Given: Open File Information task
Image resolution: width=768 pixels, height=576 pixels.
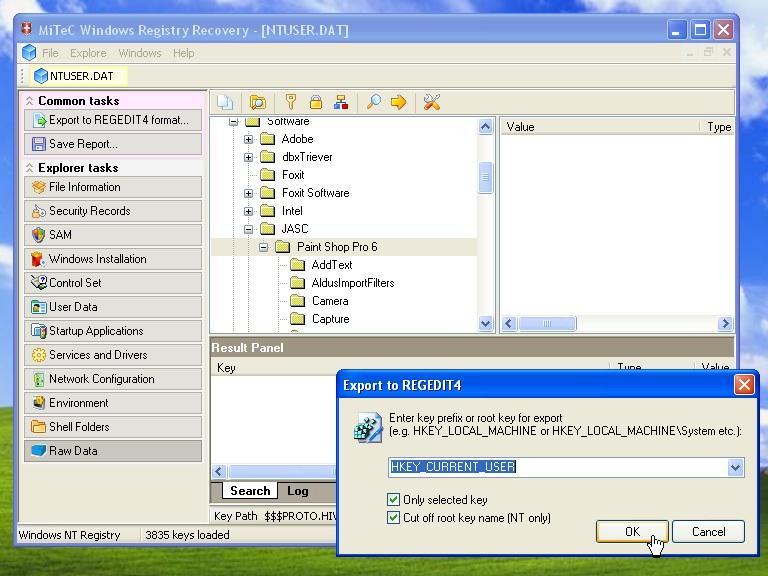Looking at the screenshot, I should click(x=113, y=187).
